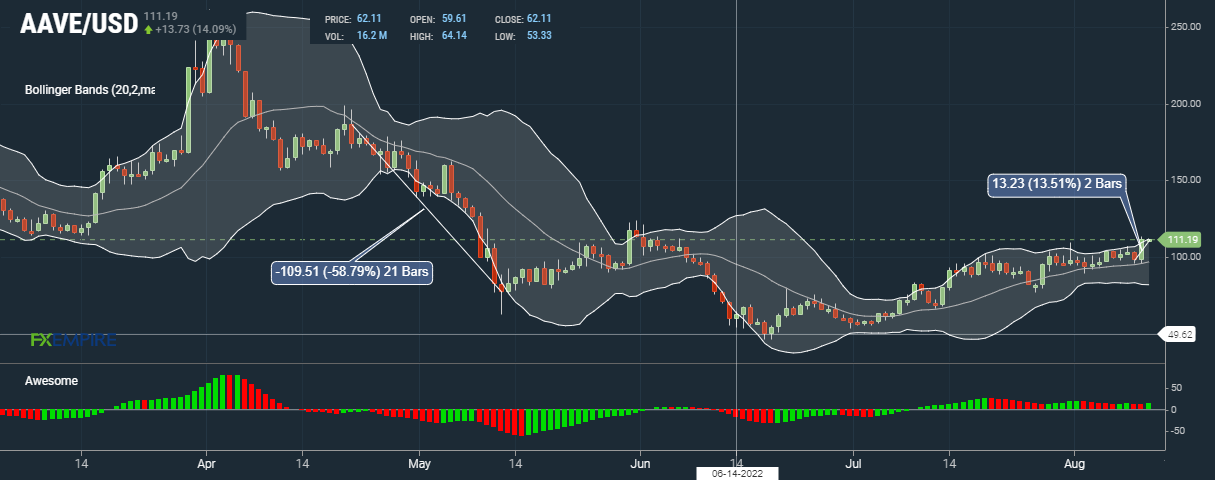The image size is (1215, 480).
Task: Click the 06-14-2022 crosshair date label
Action: click(736, 473)
